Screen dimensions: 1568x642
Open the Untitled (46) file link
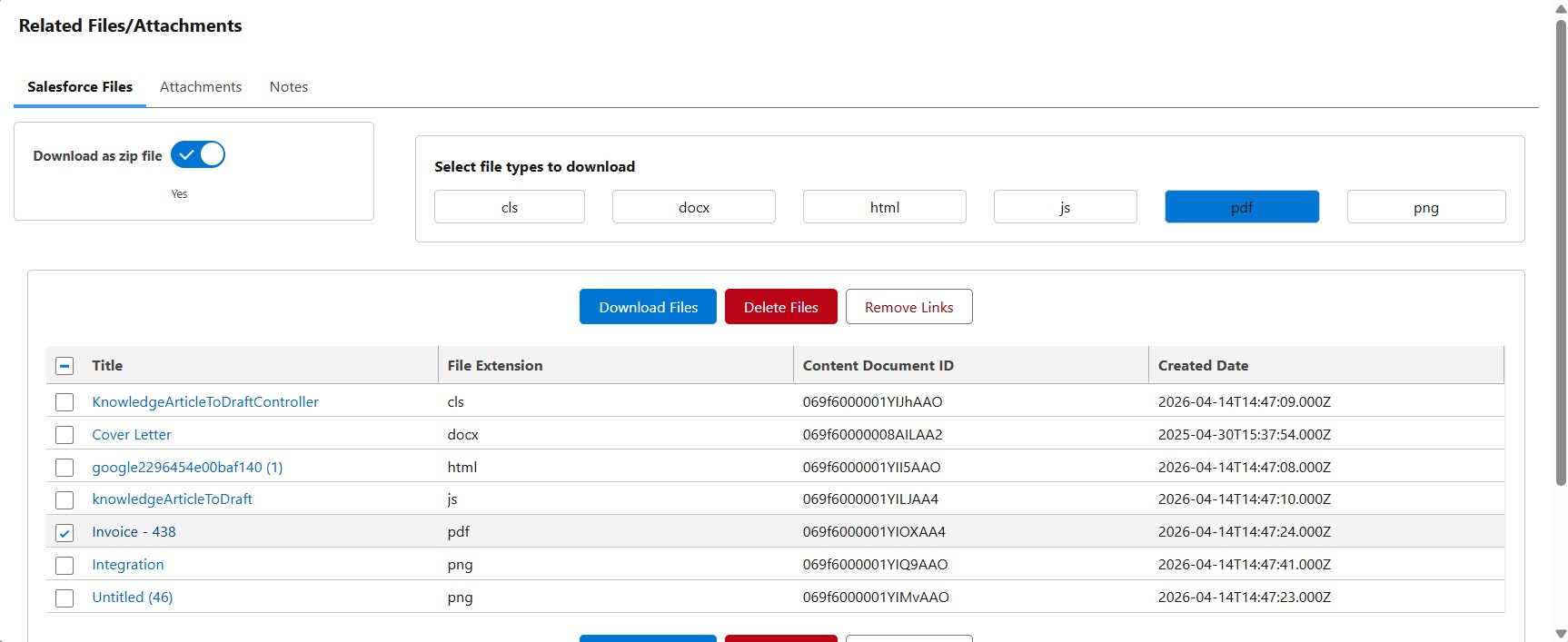(x=133, y=597)
